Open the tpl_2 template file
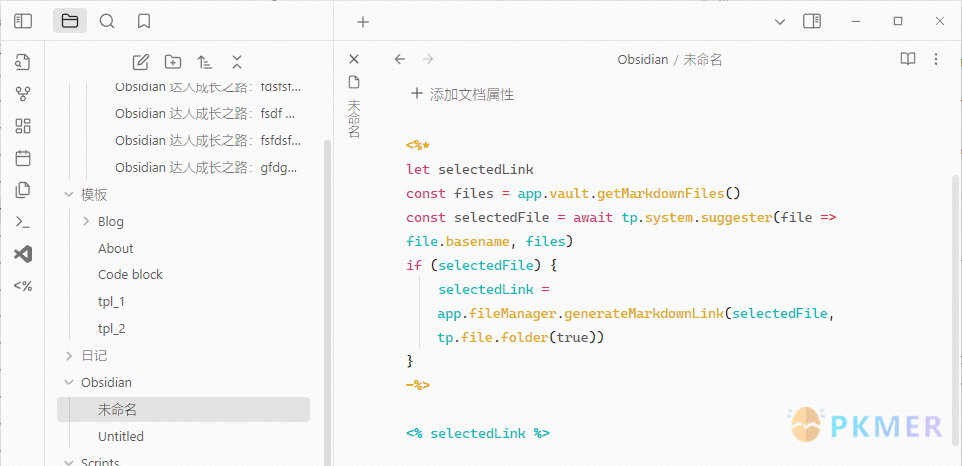The image size is (962, 466). [x=112, y=329]
